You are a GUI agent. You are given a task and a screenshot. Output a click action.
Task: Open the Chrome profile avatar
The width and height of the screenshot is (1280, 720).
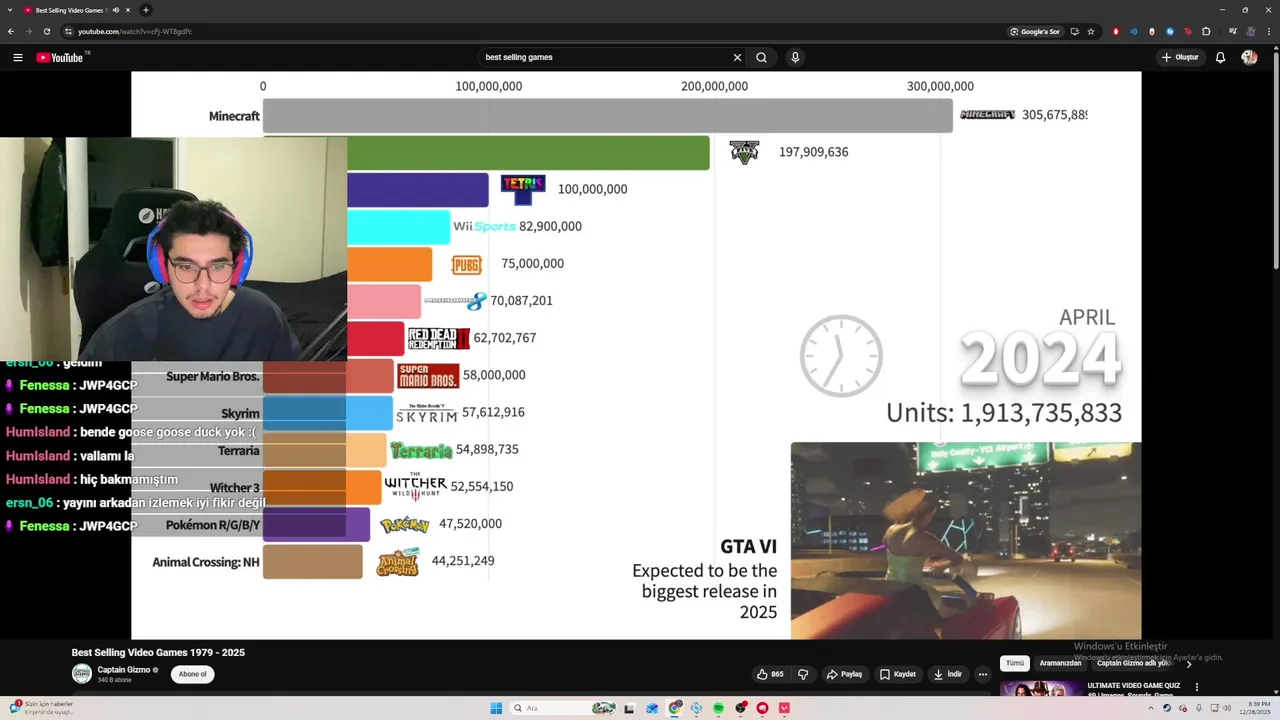click(x=1250, y=31)
